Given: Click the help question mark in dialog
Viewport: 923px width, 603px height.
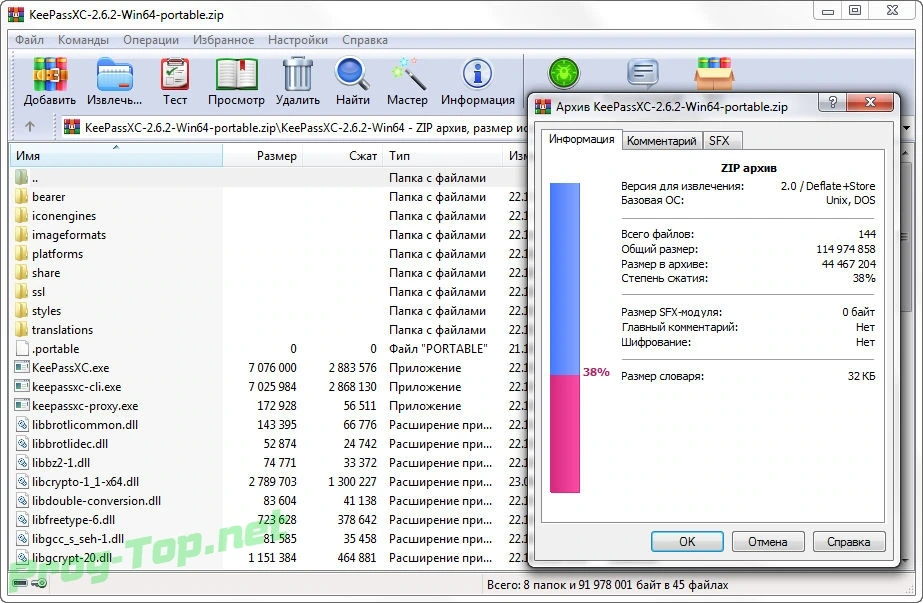Looking at the screenshot, I should pos(832,102).
